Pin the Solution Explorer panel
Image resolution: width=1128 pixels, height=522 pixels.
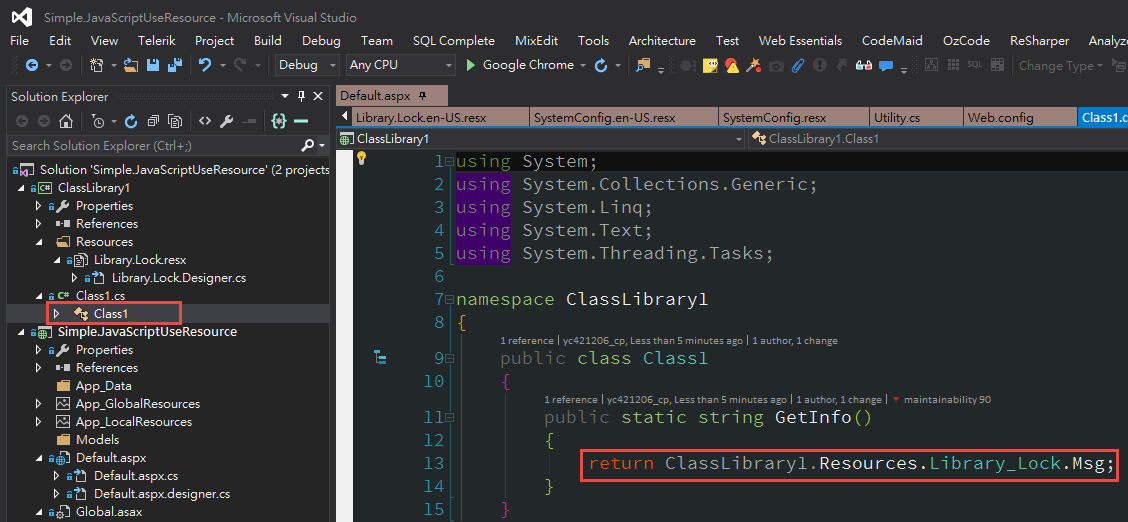click(x=301, y=96)
